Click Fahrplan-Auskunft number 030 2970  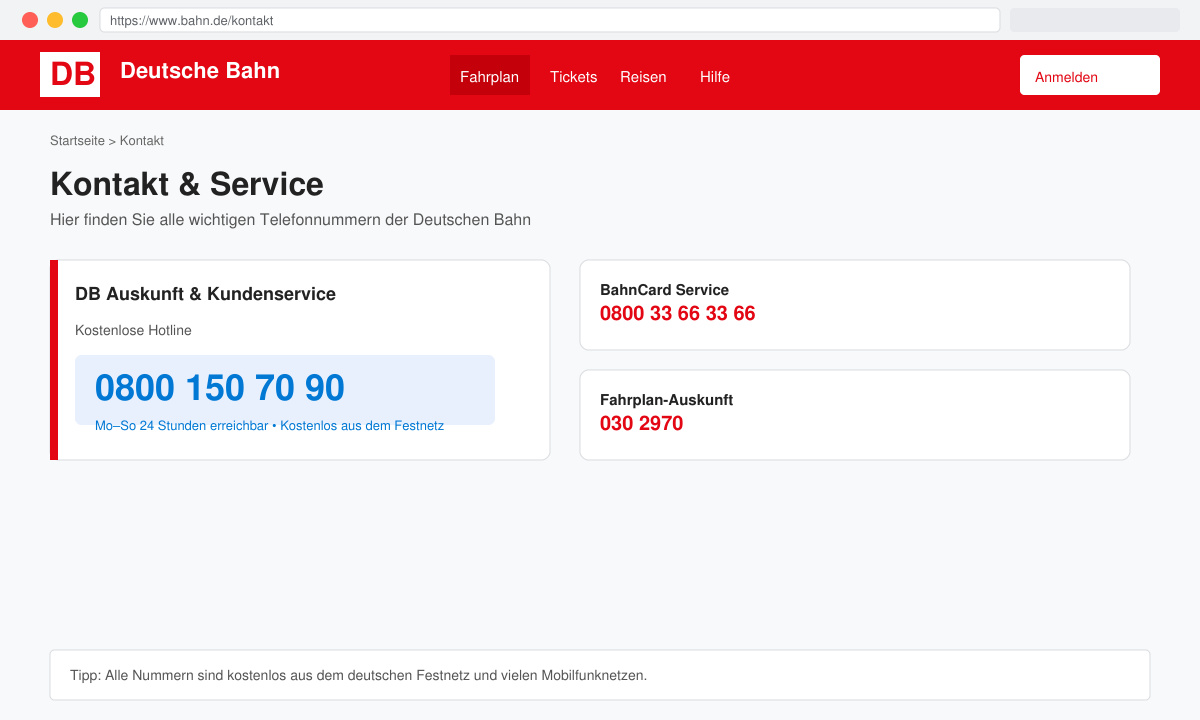click(x=641, y=423)
